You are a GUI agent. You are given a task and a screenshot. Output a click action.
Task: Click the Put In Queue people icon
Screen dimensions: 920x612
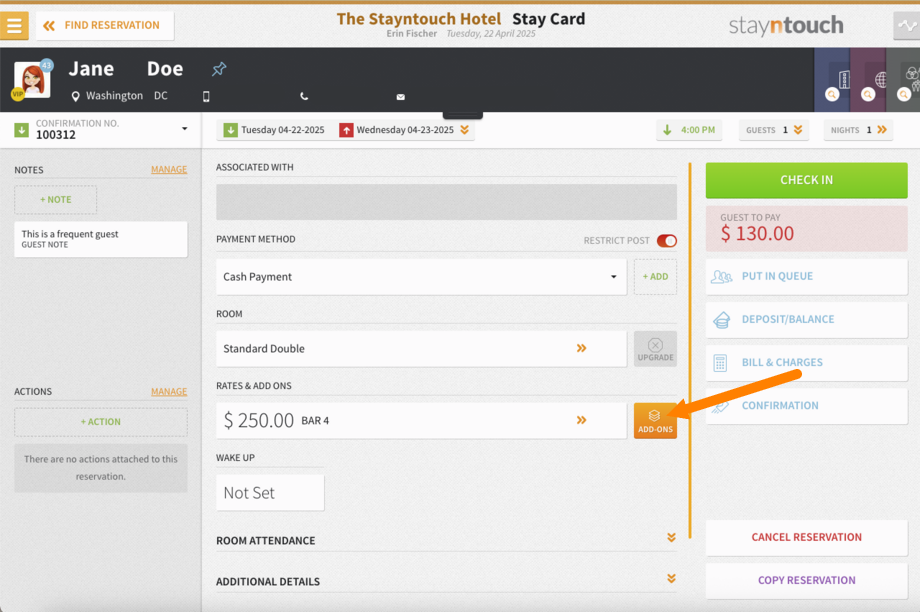(x=721, y=276)
